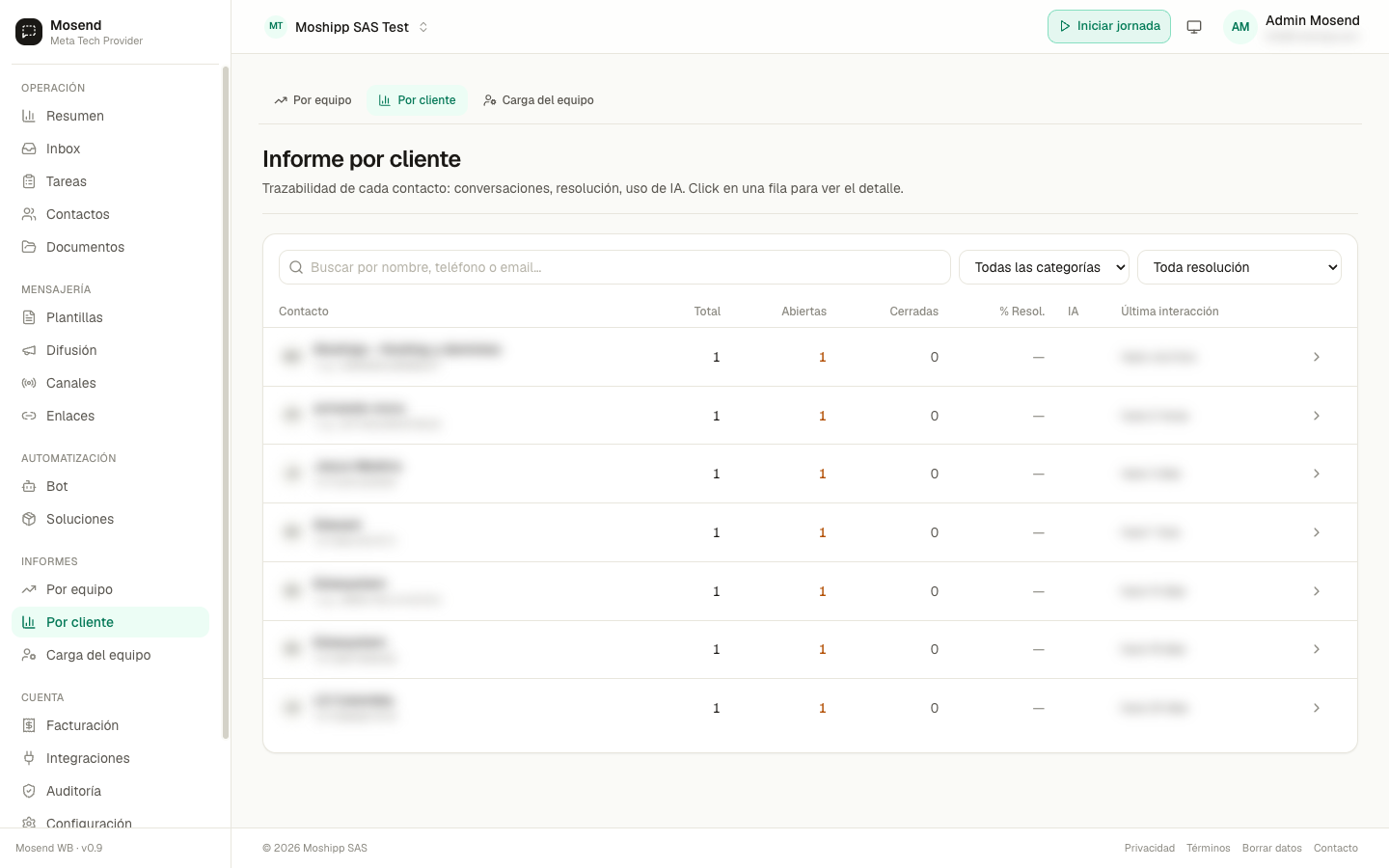Image resolution: width=1389 pixels, height=868 pixels.
Task: Open Canales broadcast icon
Action: tap(29, 383)
